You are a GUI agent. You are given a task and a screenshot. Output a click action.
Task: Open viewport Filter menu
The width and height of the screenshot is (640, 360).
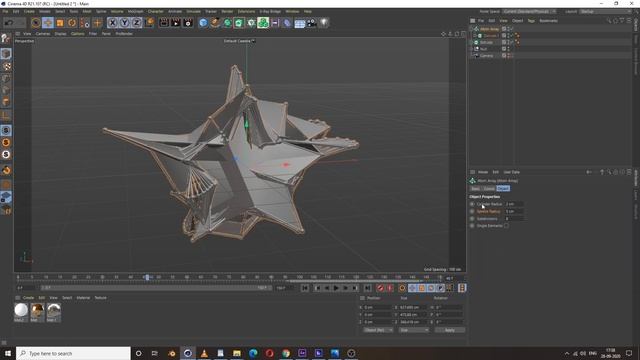tap(93, 34)
